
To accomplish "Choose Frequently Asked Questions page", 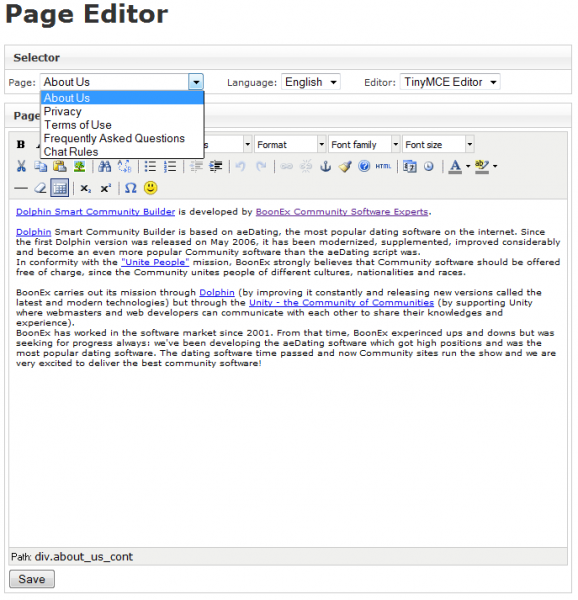I will (122, 139).
